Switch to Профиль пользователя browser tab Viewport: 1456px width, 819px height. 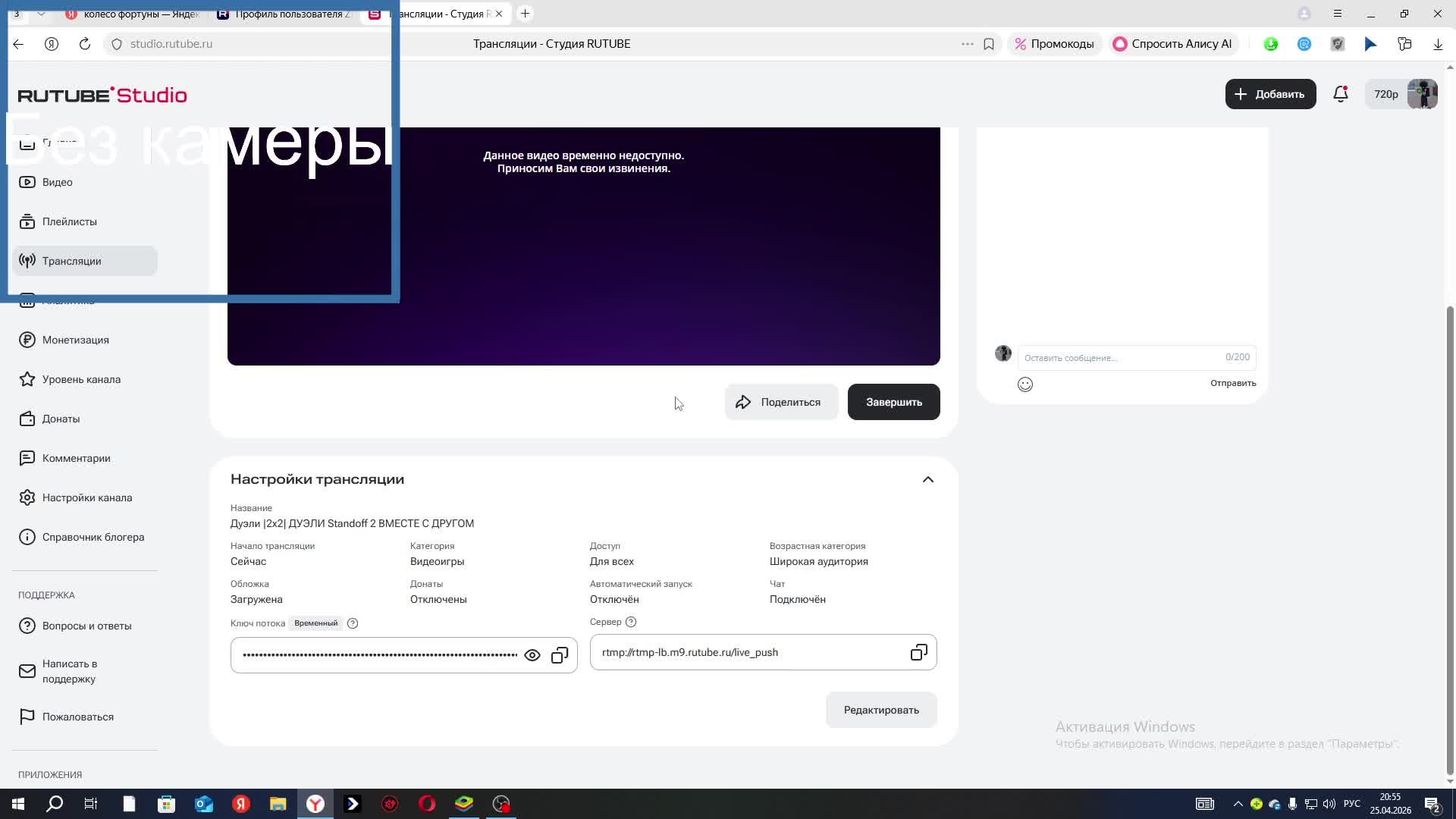[x=285, y=14]
